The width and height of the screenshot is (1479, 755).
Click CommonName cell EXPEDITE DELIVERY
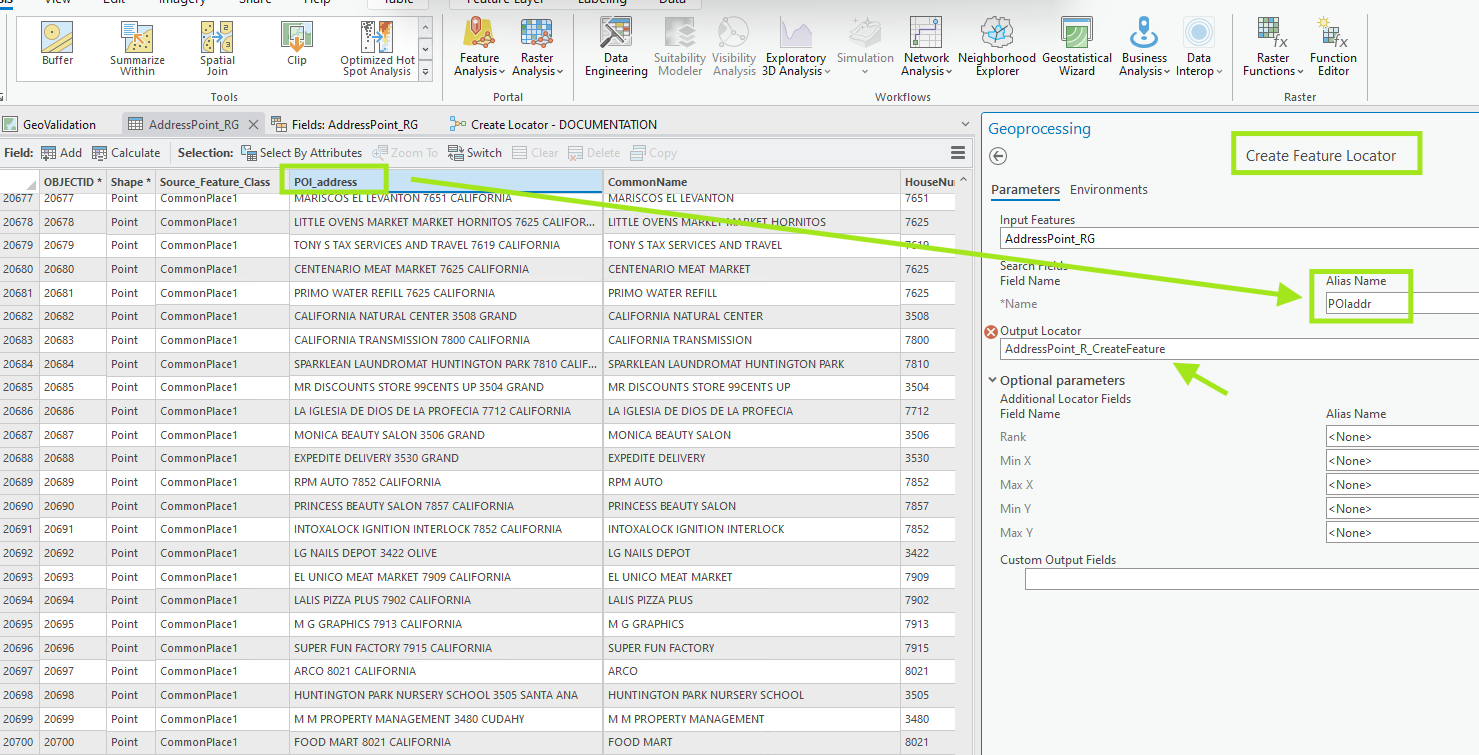pos(752,458)
